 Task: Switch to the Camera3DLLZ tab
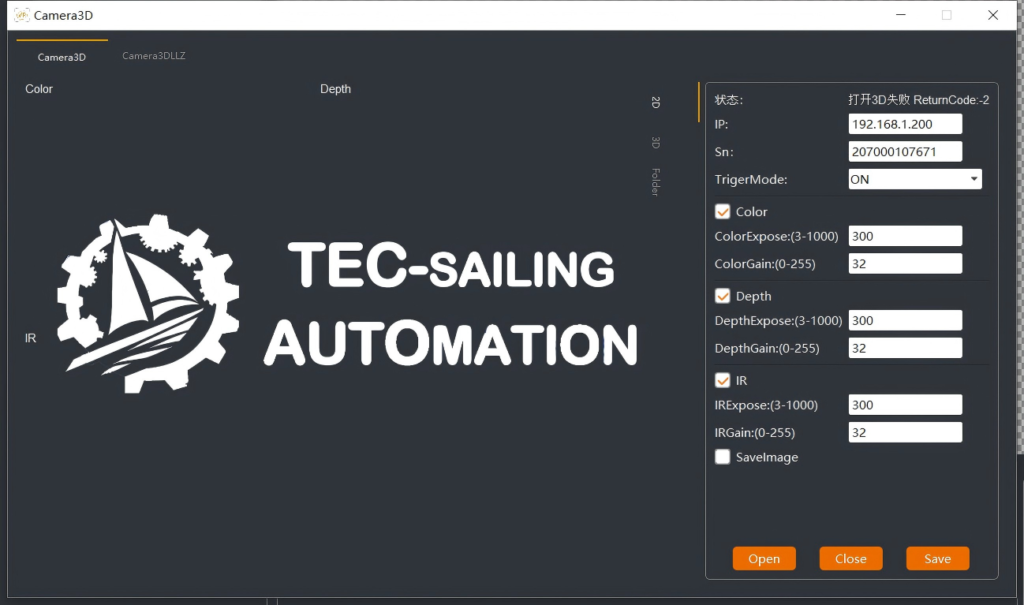click(x=154, y=56)
